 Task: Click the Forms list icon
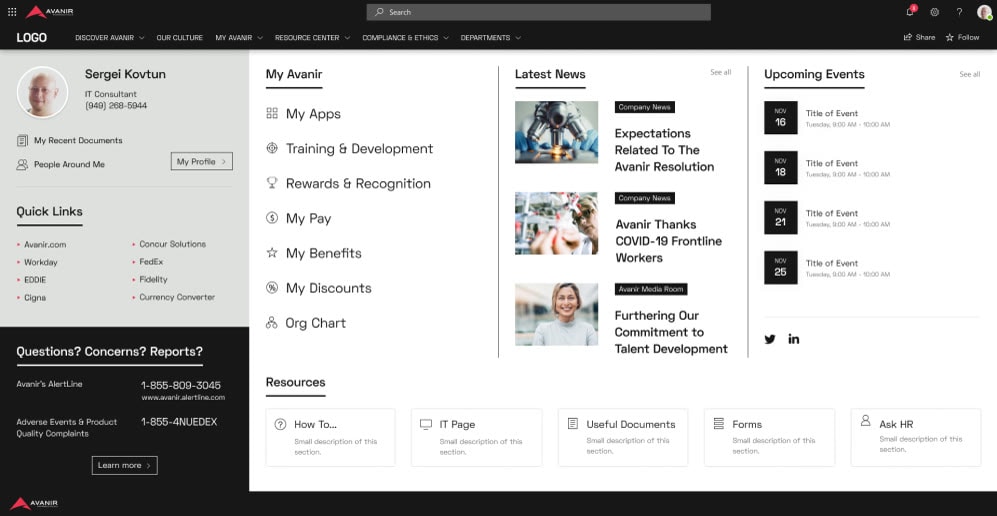coord(719,424)
